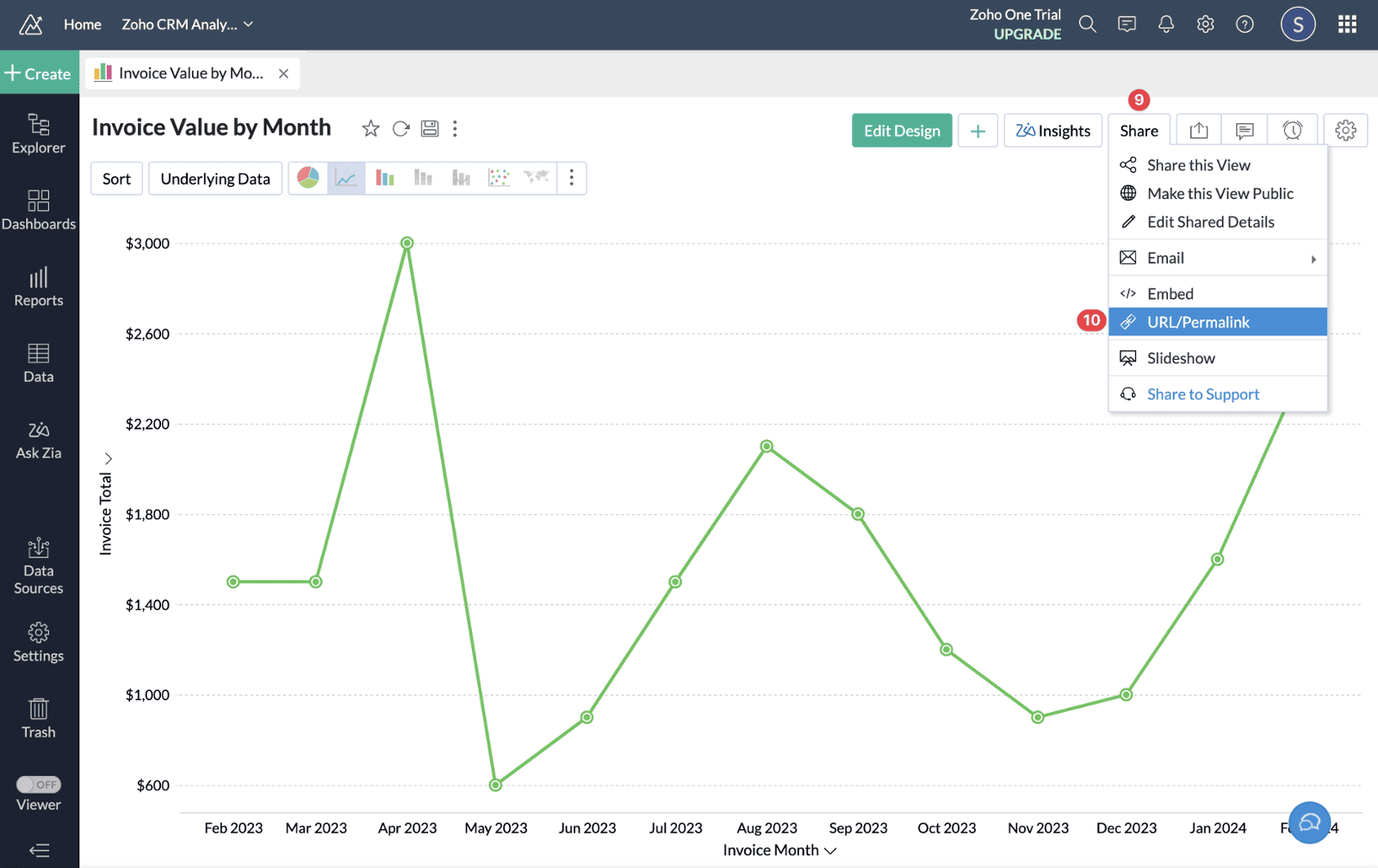Open the user profile avatar S
1378x868 pixels.
coord(1298,24)
